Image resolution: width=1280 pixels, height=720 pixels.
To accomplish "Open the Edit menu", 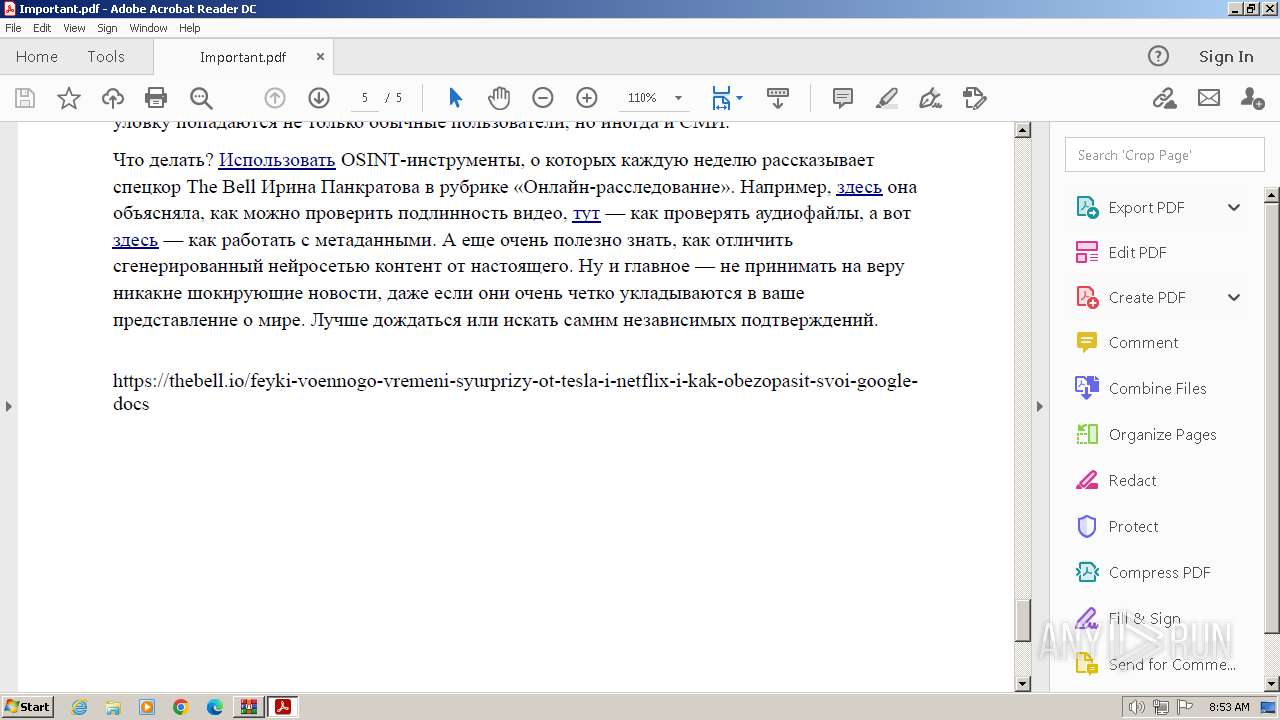I will (x=42, y=28).
